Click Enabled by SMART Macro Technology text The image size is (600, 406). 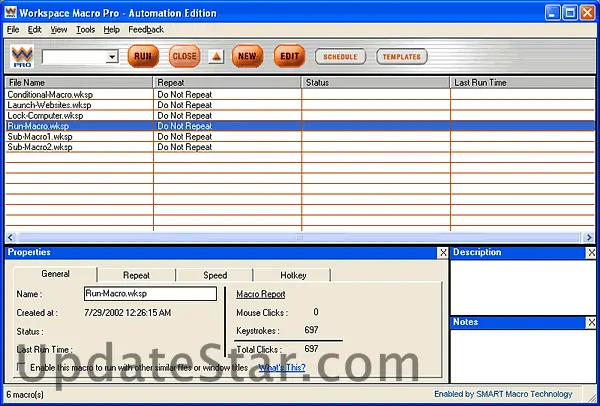[x=503, y=394]
